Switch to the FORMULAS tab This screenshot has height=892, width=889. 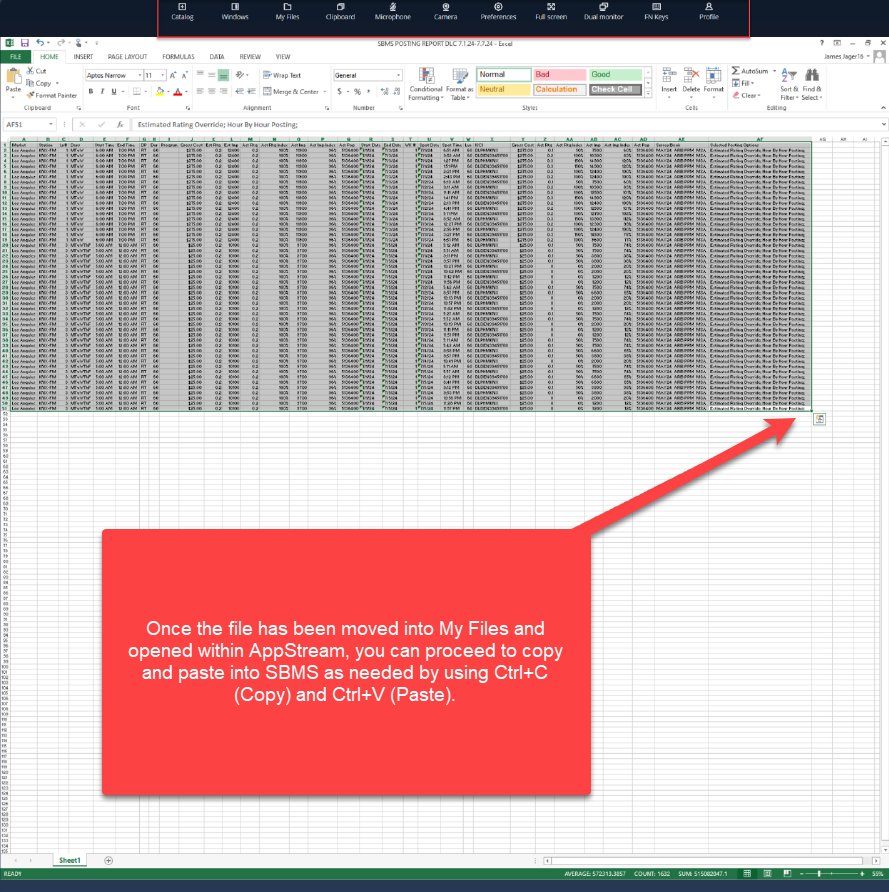click(x=178, y=57)
